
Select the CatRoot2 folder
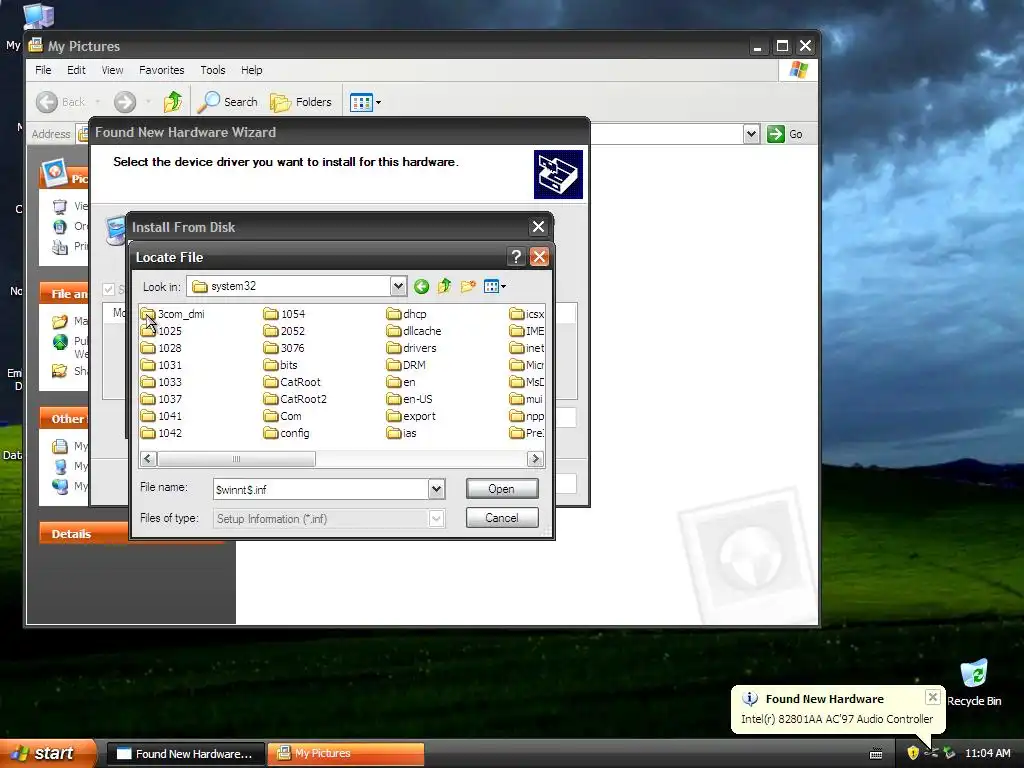295,399
